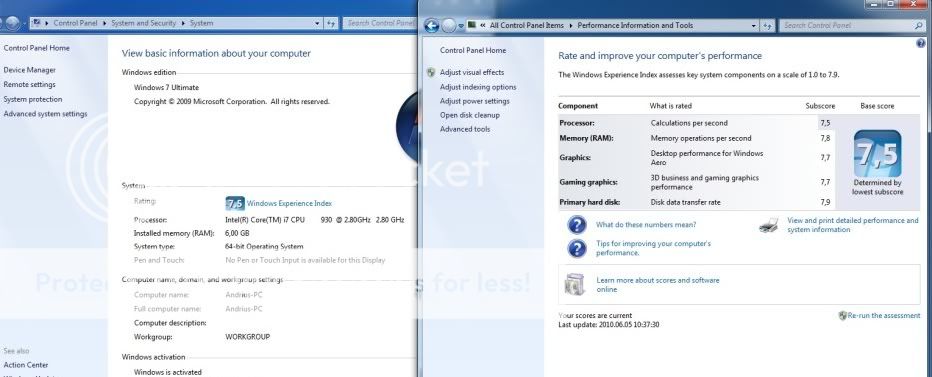Open System protection
Viewport: 932px width, 377px height.
pyautogui.click(x=33, y=99)
